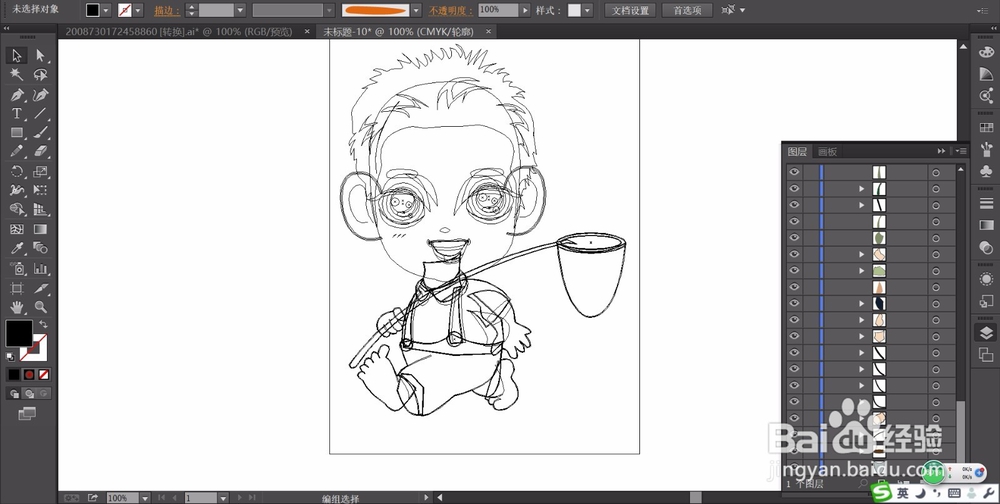Switch to Gradient fill mode in toolbox
The image size is (1000, 504).
click(29, 374)
